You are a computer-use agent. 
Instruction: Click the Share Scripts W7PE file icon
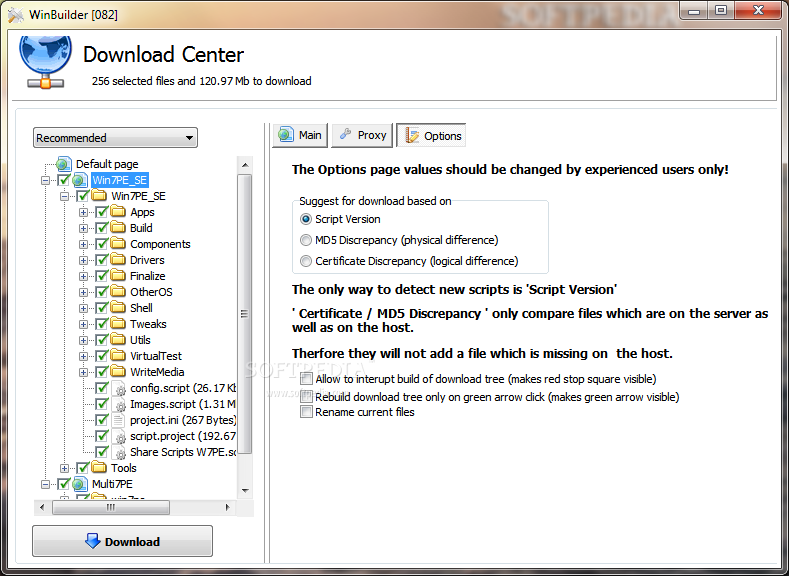click(119, 452)
